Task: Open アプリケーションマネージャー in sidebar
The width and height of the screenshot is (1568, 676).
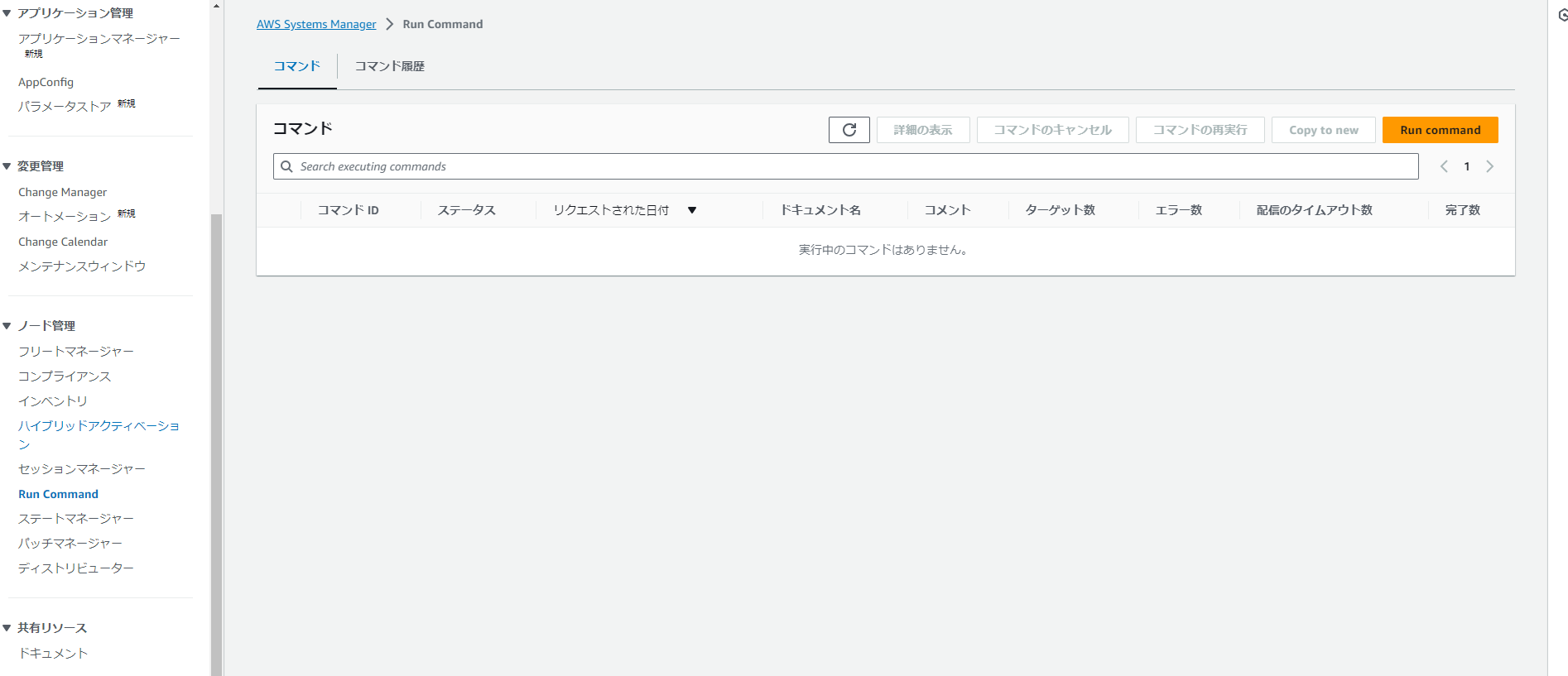Action: [99, 39]
